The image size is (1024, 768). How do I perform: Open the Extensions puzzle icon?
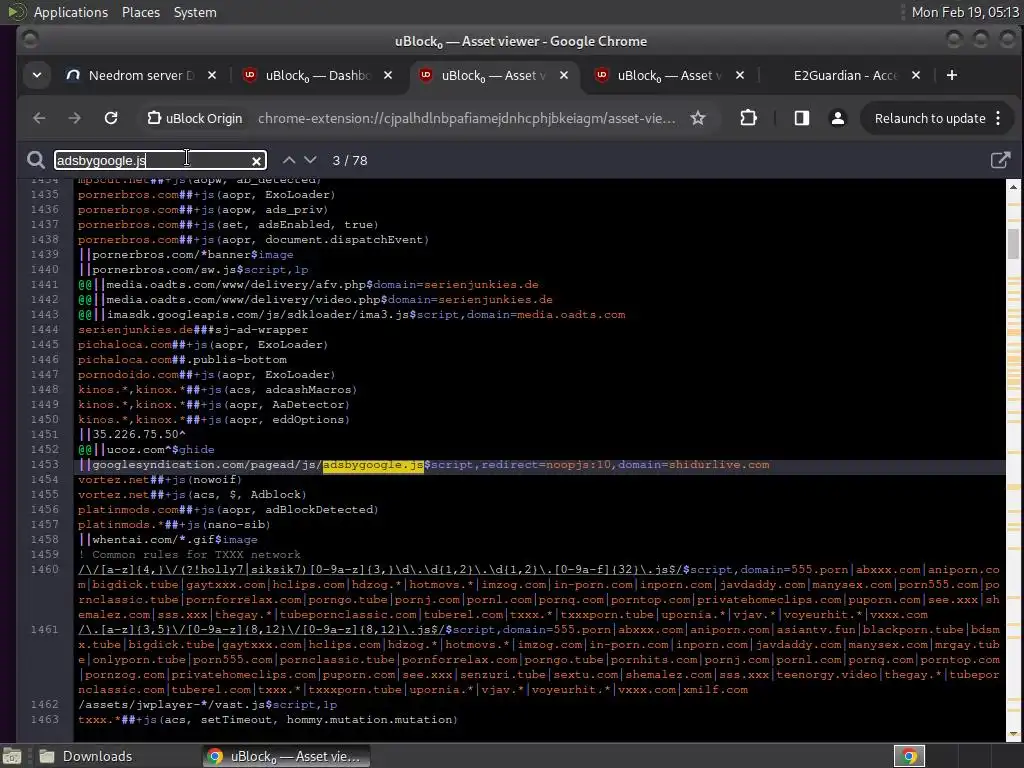(x=748, y=118)
